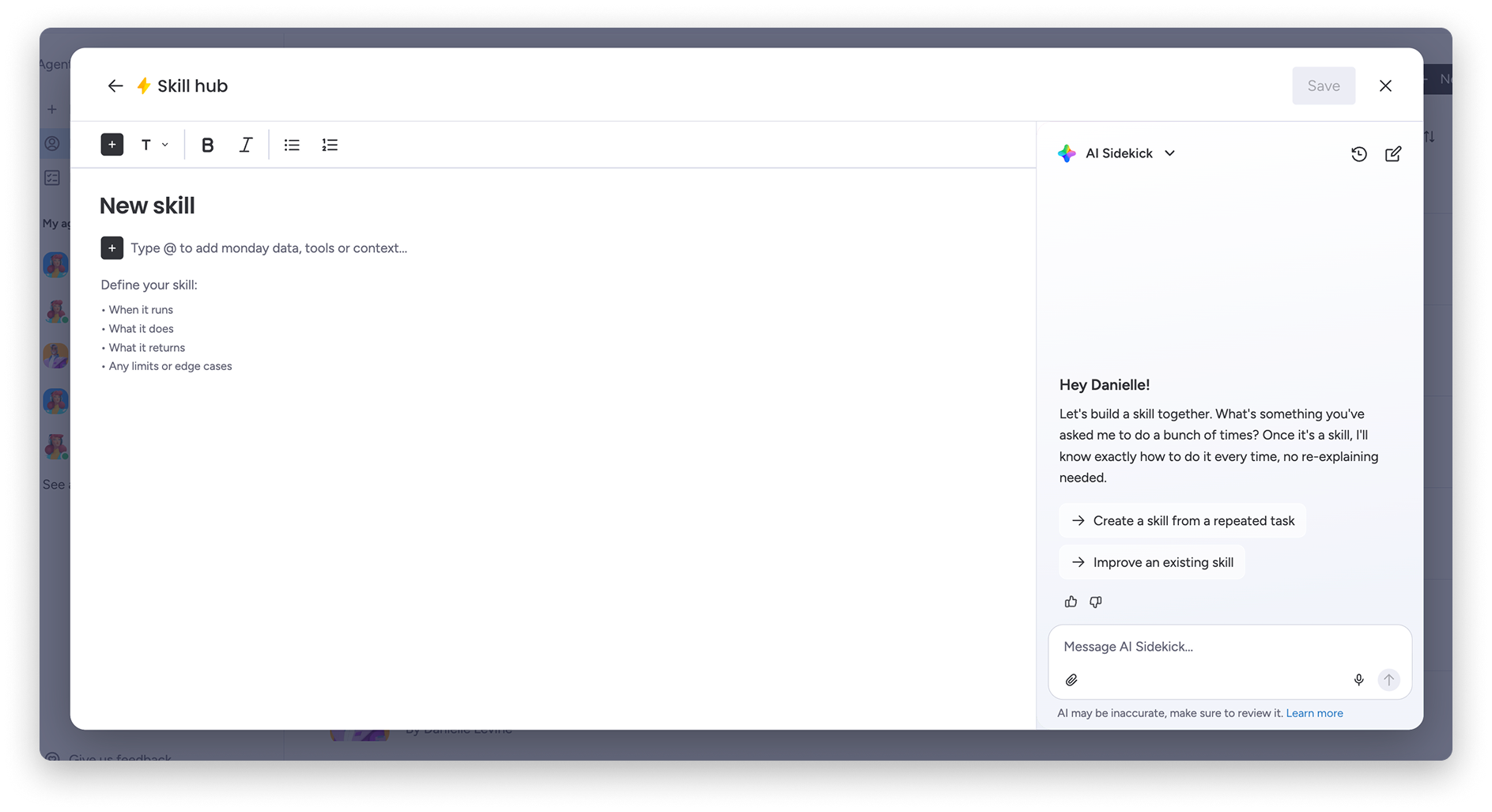This screenshot has height=812, width=1492.
Task: Toggle bold formatting
Action: click(x=208, y=145)
